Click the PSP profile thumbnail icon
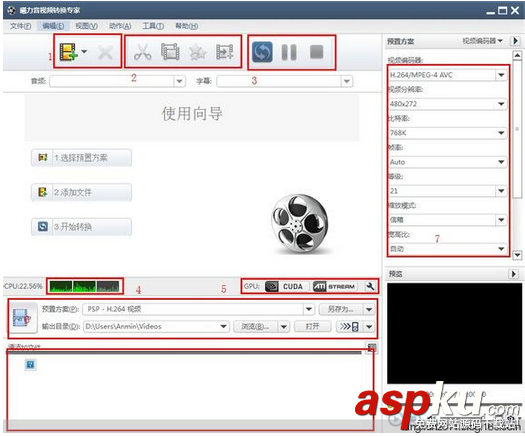The image size is (525, 436). click(x=22, y=318)
